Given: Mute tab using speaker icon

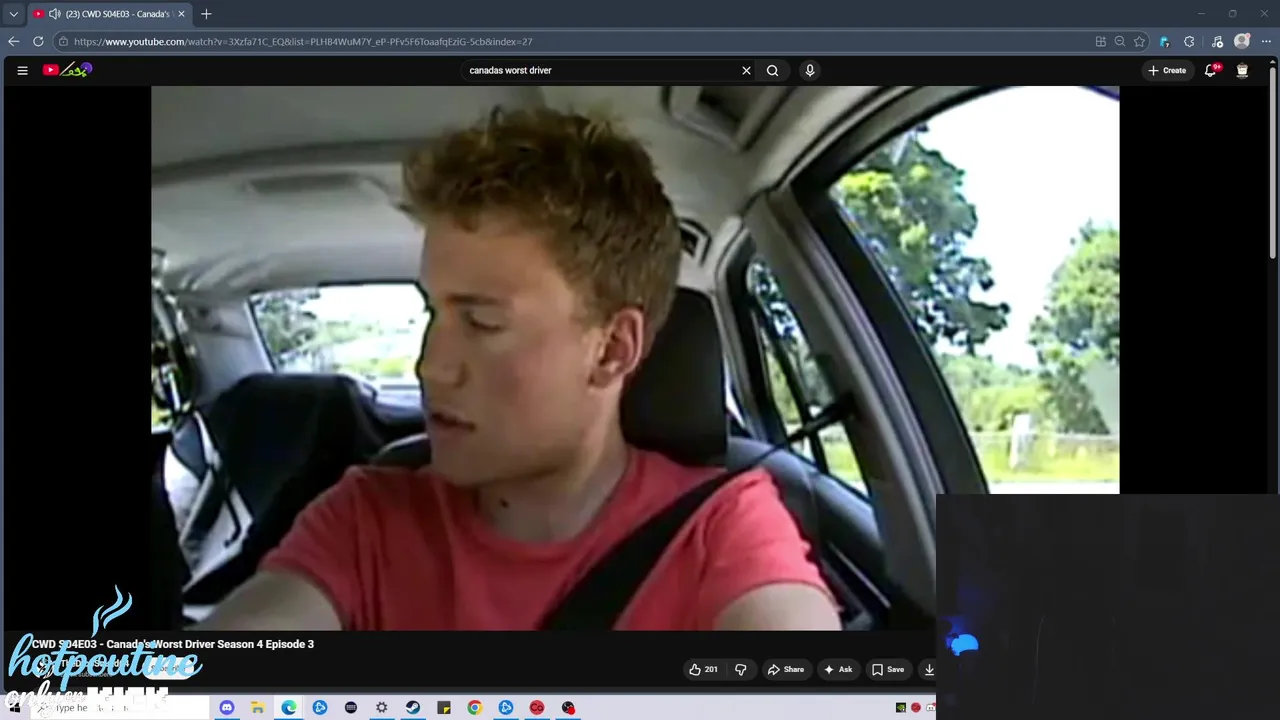Looking at the screenshot, I should tap(54, 14).
